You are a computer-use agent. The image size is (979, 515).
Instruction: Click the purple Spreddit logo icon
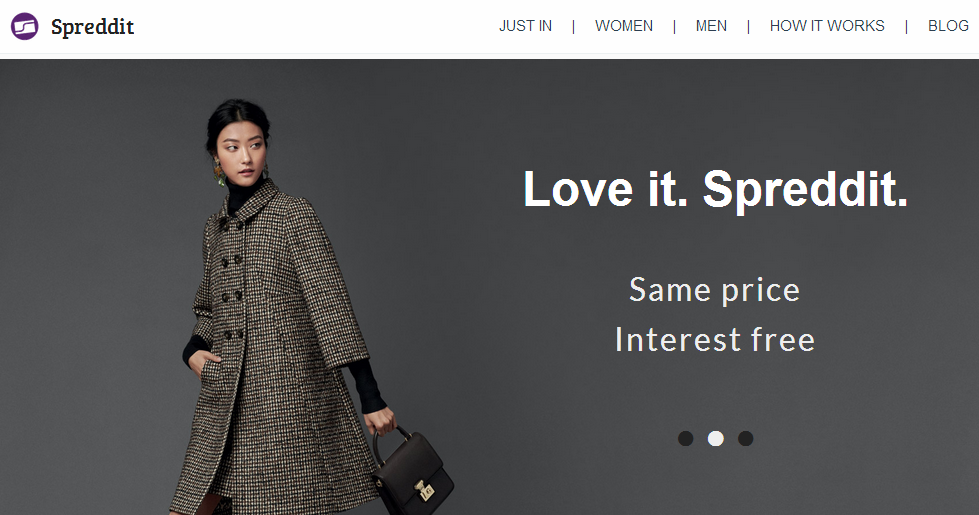24,26
